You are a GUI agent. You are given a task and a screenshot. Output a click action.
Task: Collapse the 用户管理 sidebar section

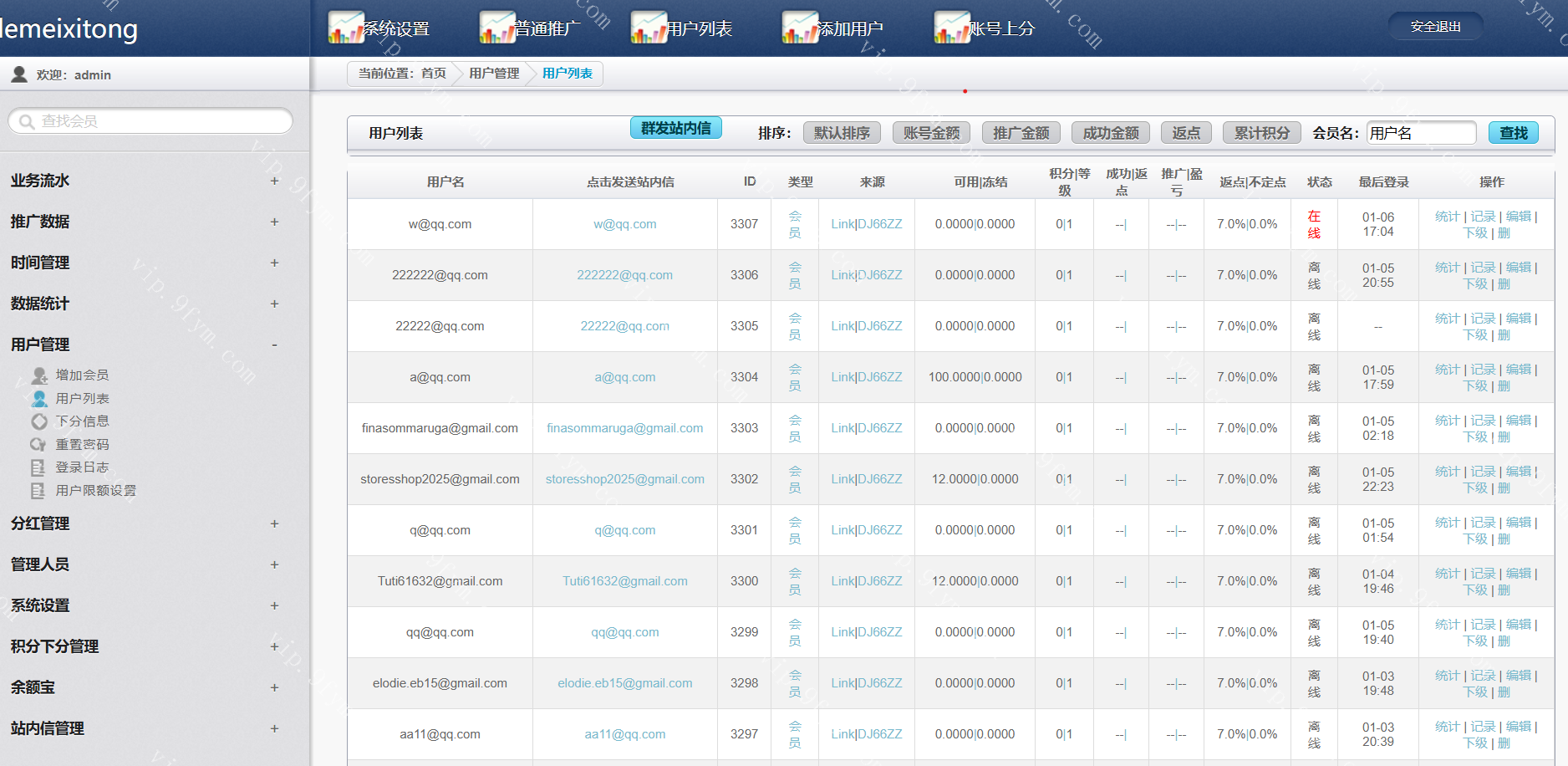[274, 345]
